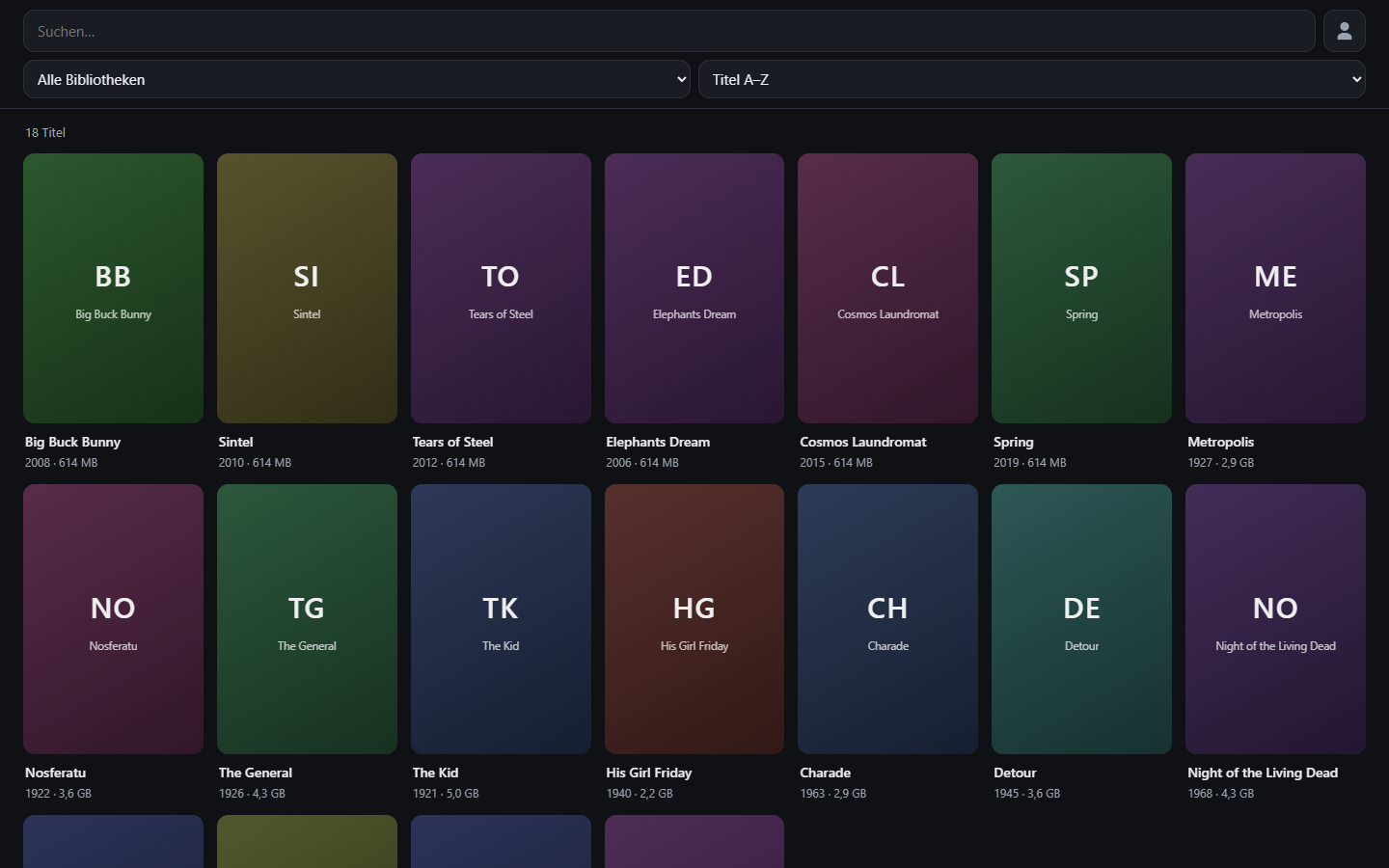Click the "2012 · 614 MB" details line
Image resolution: width=1389 pixels, height=868 pixels.
click(449, 463)
